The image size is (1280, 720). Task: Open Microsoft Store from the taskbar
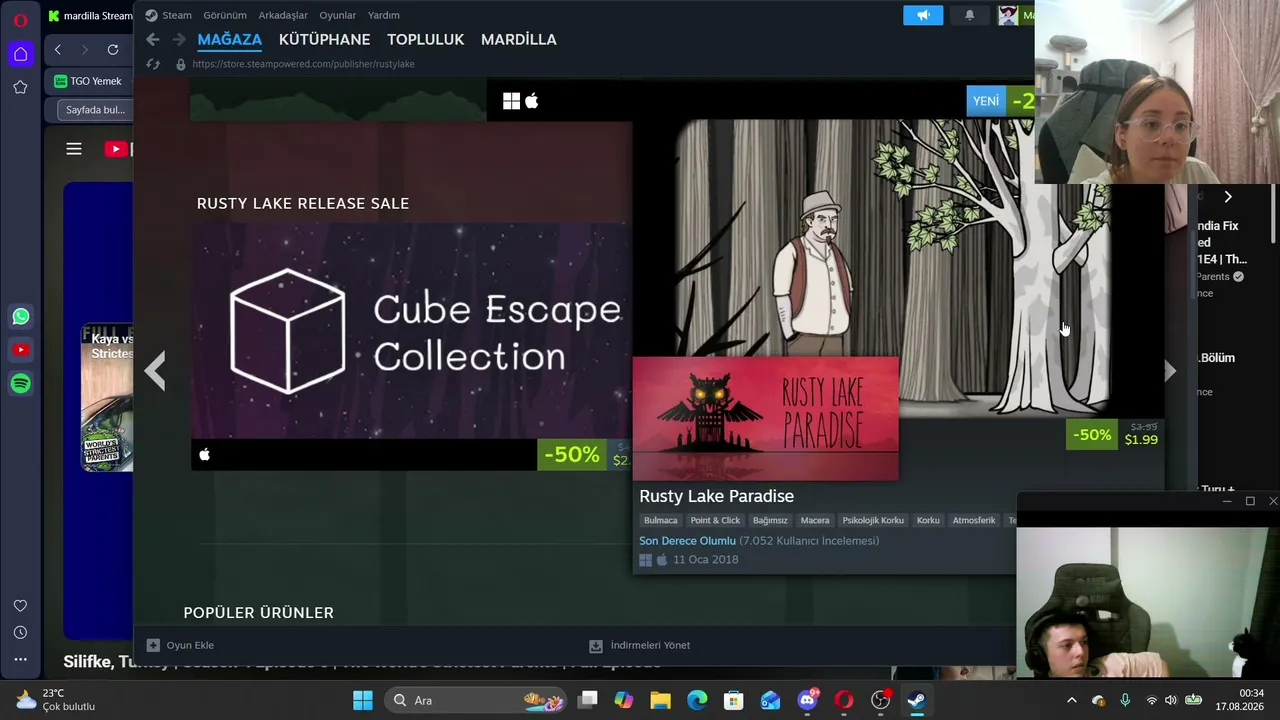tap(734, 700)
